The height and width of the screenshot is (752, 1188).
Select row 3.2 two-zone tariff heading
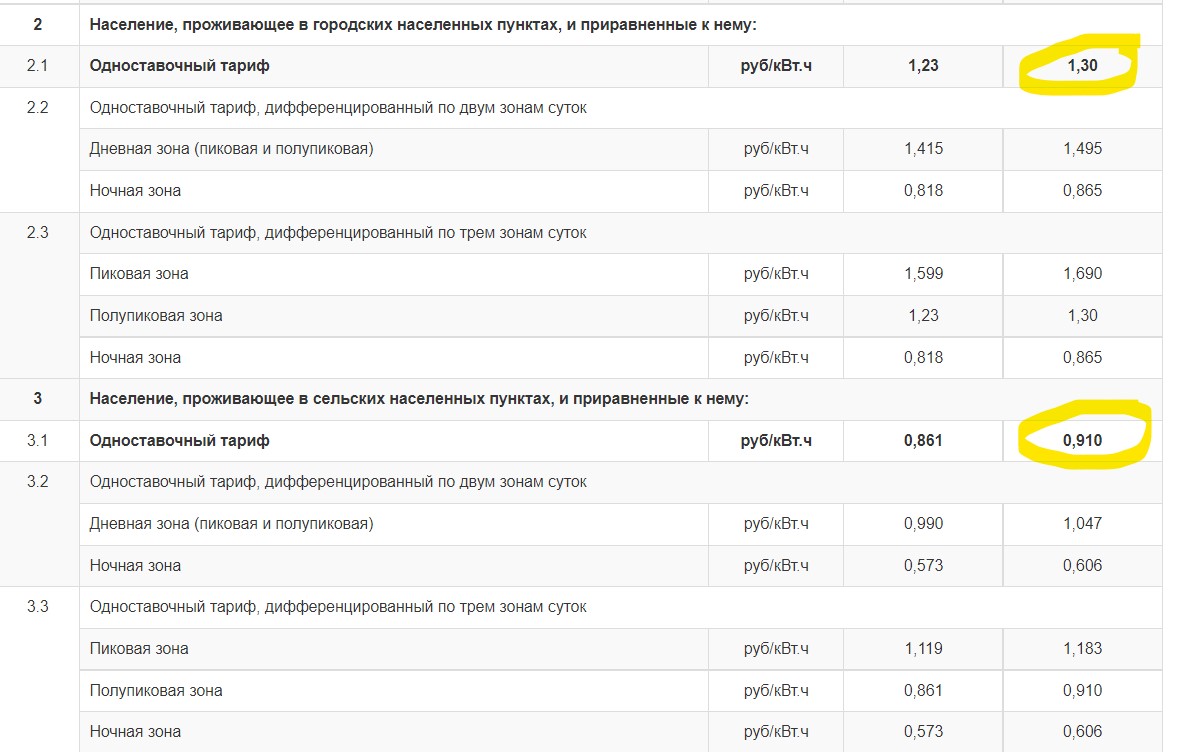pos(338,482)
